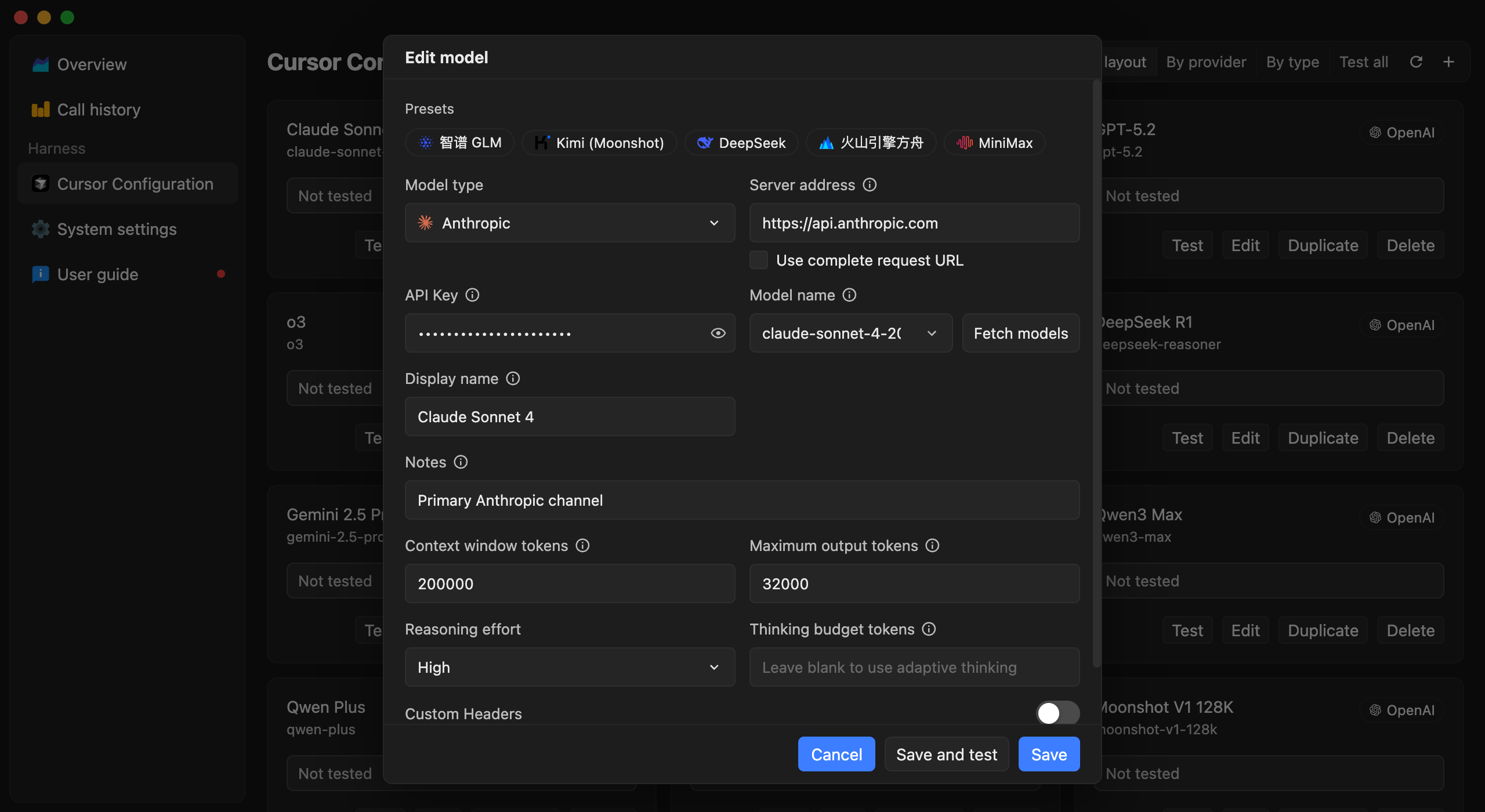Check Use complete request URL
This screenshot has height=812, width=1485.
[x=759, y=260]
